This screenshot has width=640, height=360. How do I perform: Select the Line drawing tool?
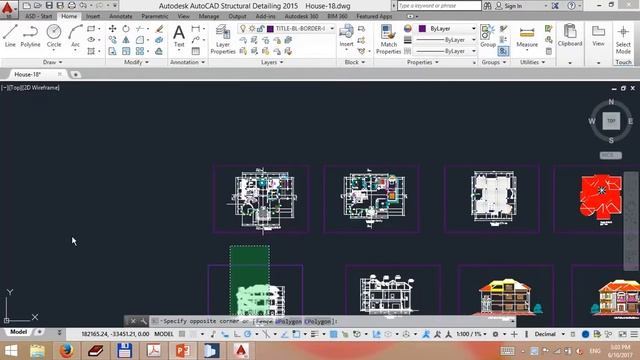[10, 36]
